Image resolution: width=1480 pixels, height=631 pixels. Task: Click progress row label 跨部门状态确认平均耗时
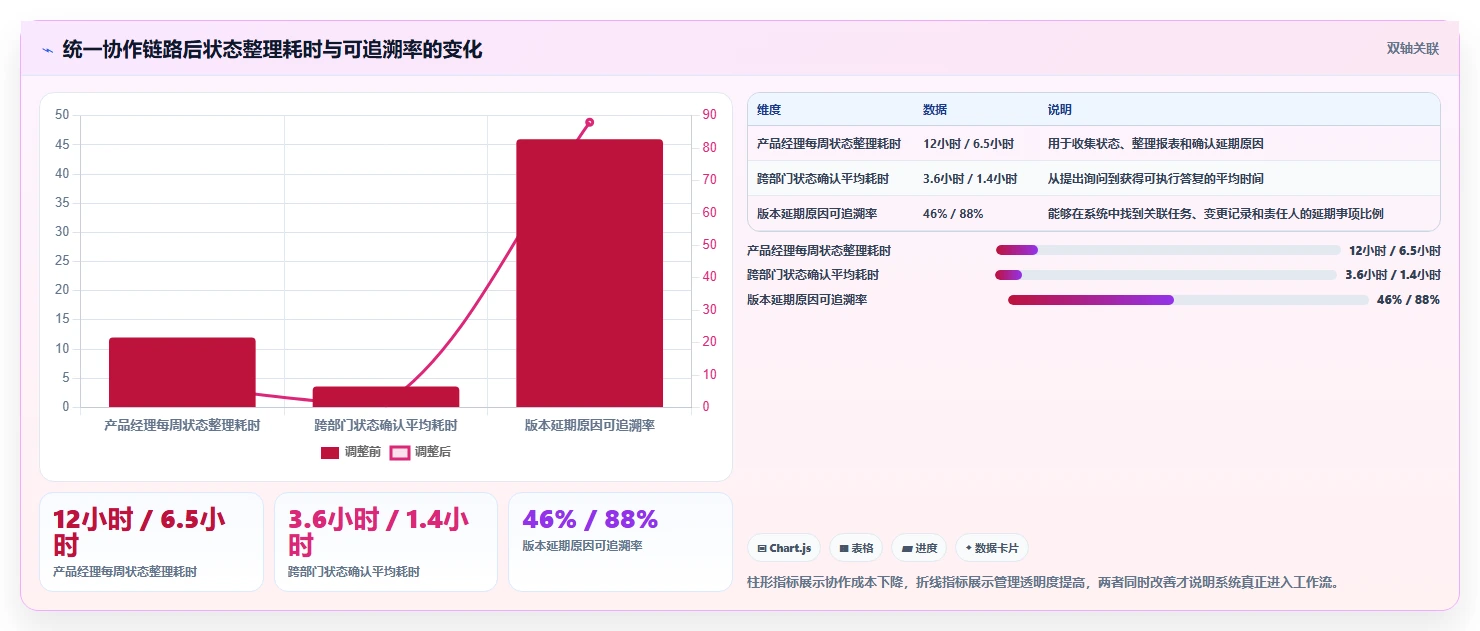tap(813, 275)
